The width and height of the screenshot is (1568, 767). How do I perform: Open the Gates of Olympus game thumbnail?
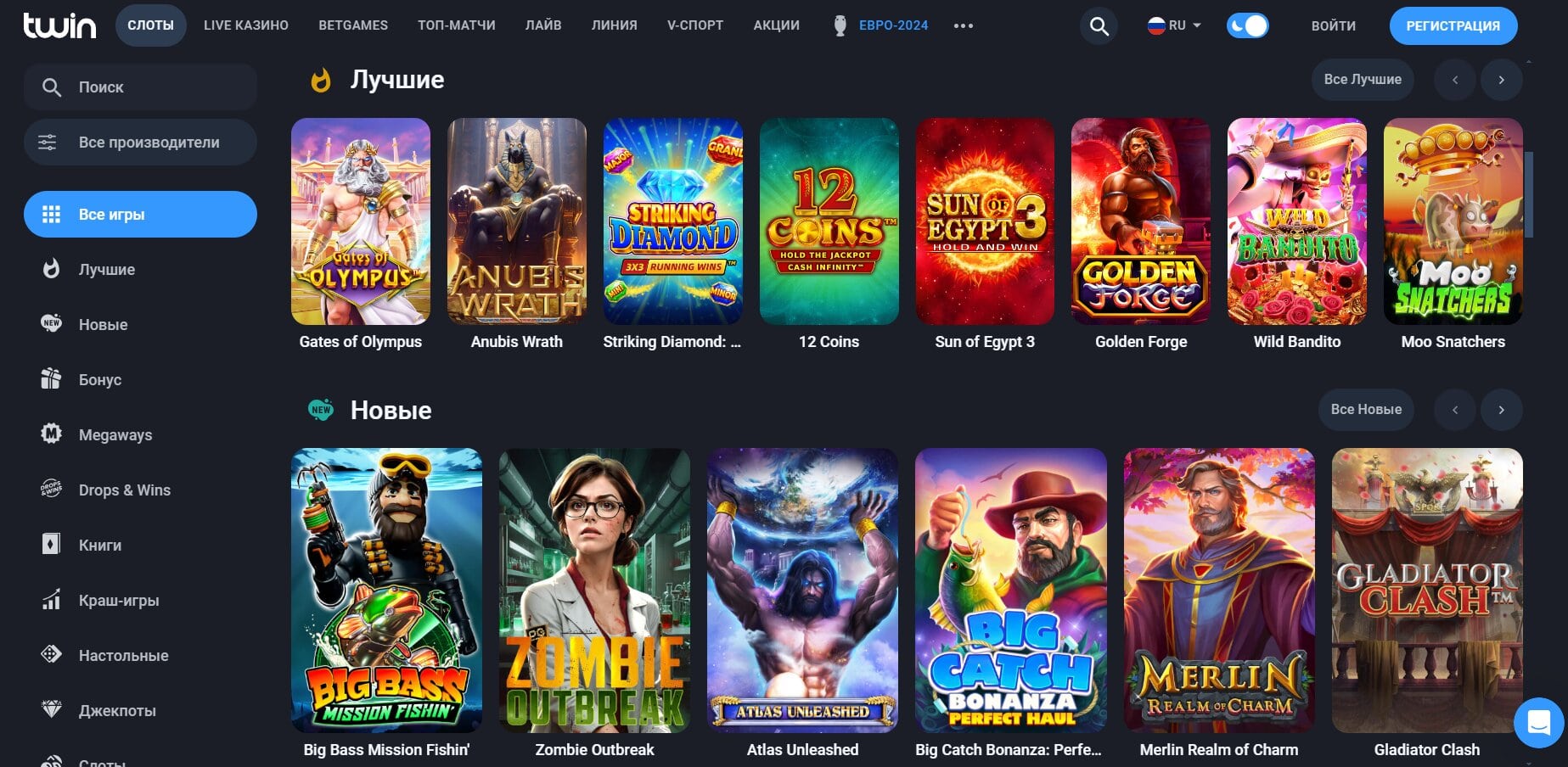point(361,221)
